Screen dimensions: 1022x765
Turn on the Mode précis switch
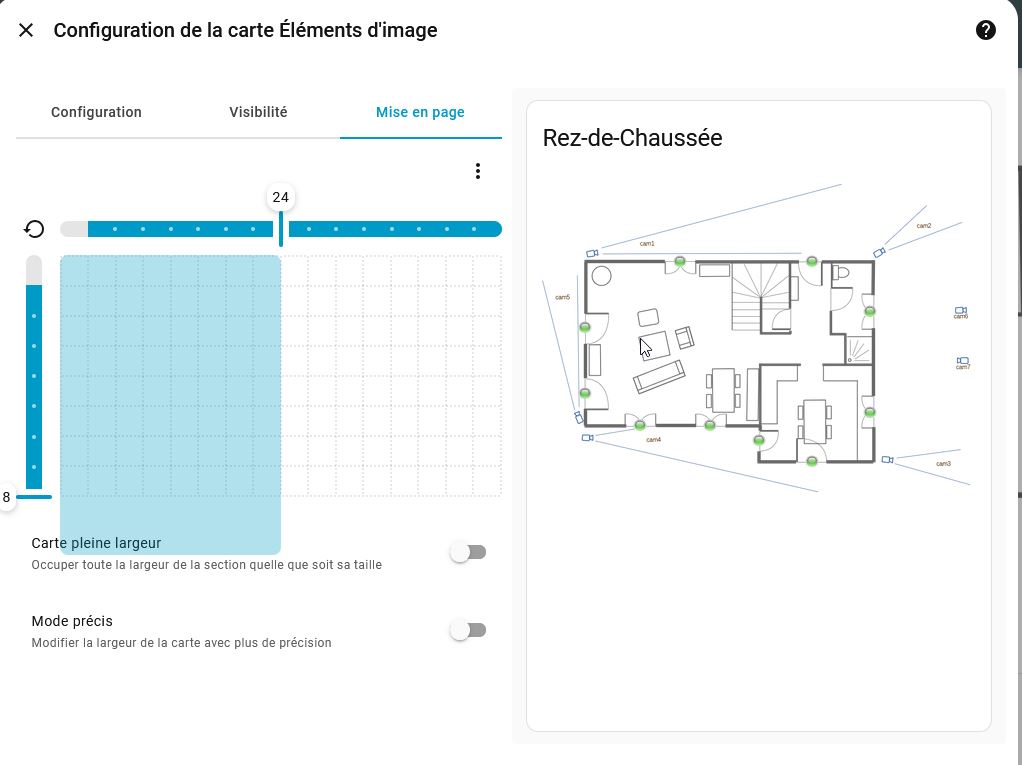click(x=468, y=630)
